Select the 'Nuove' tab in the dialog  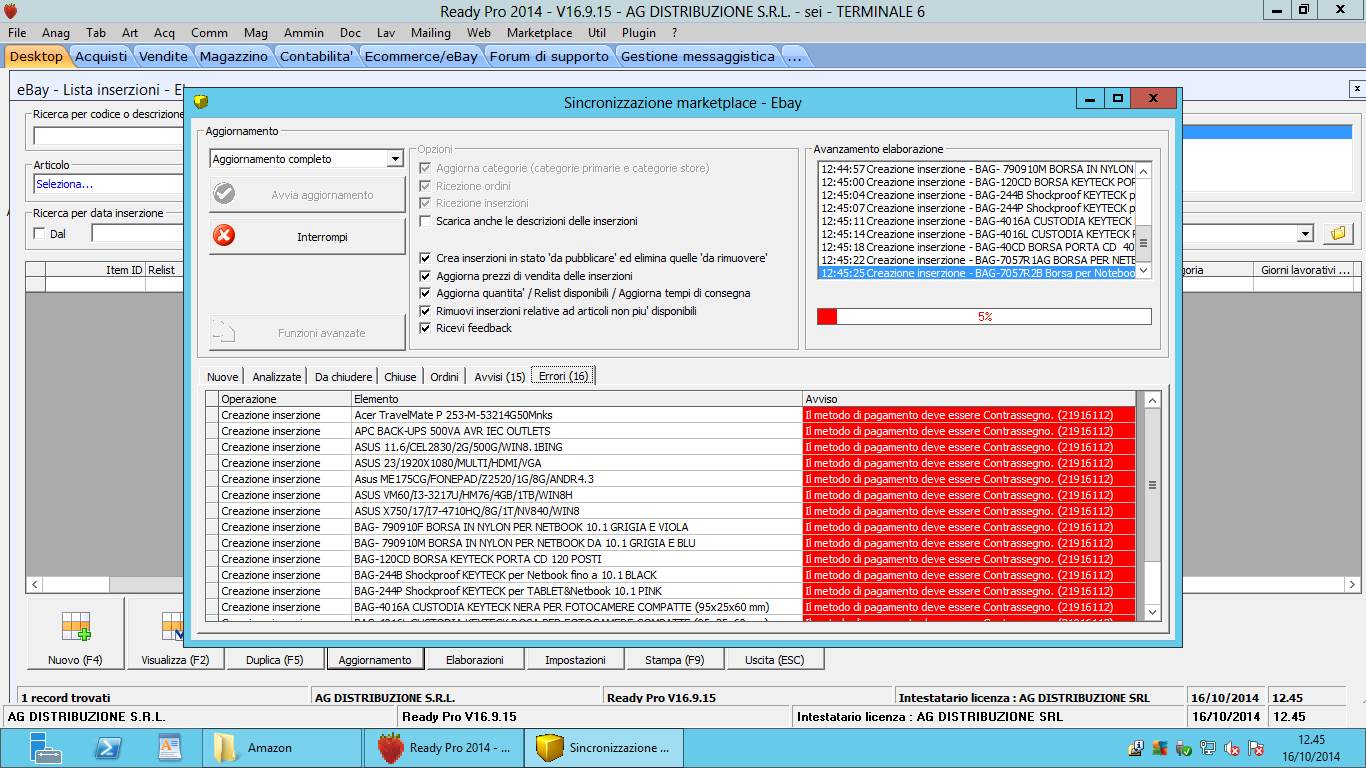coord(223,377)
